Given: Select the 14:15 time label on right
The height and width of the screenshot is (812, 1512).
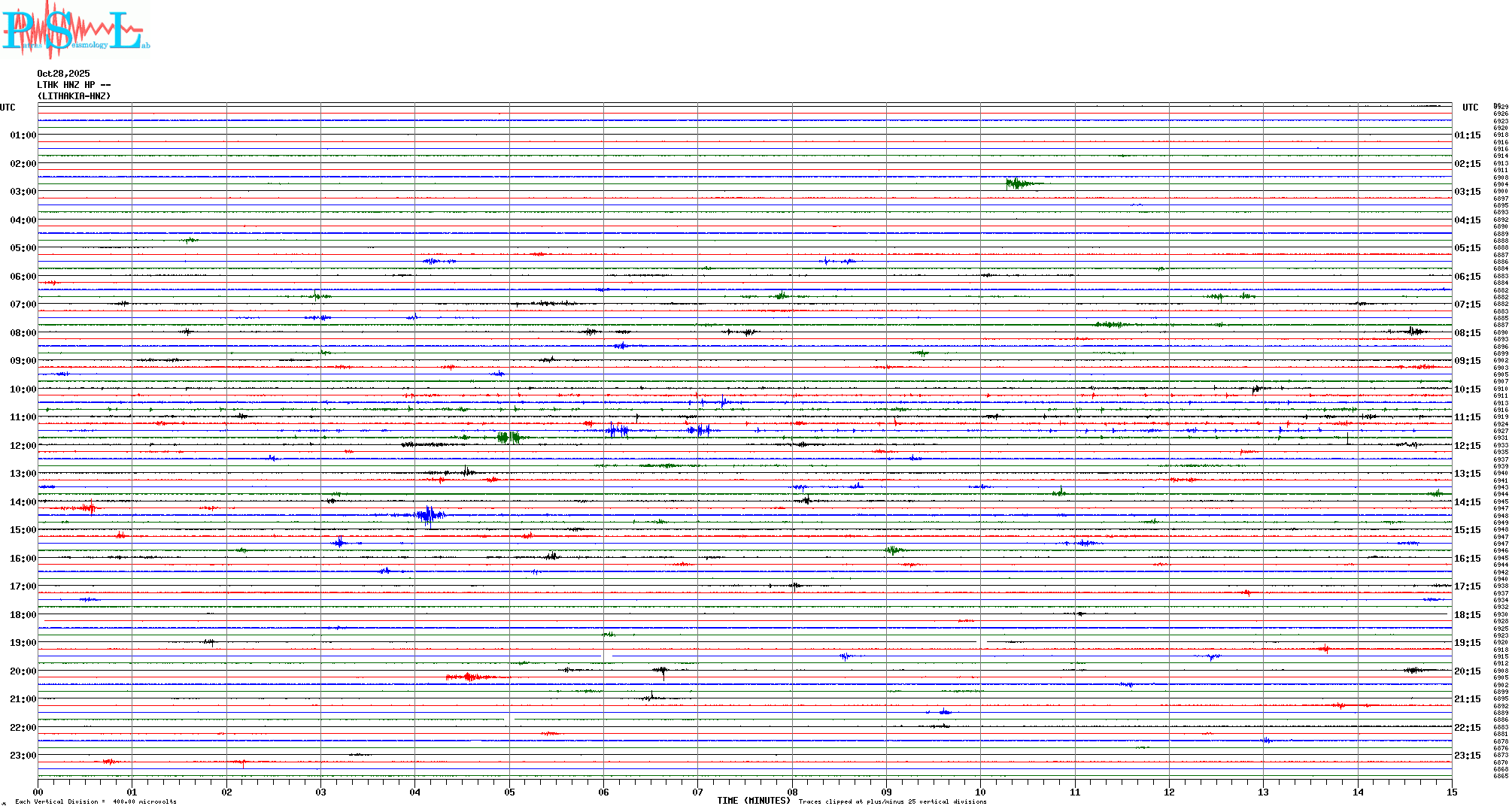Looking at the screenshot, I should (x=1467, y=502).
